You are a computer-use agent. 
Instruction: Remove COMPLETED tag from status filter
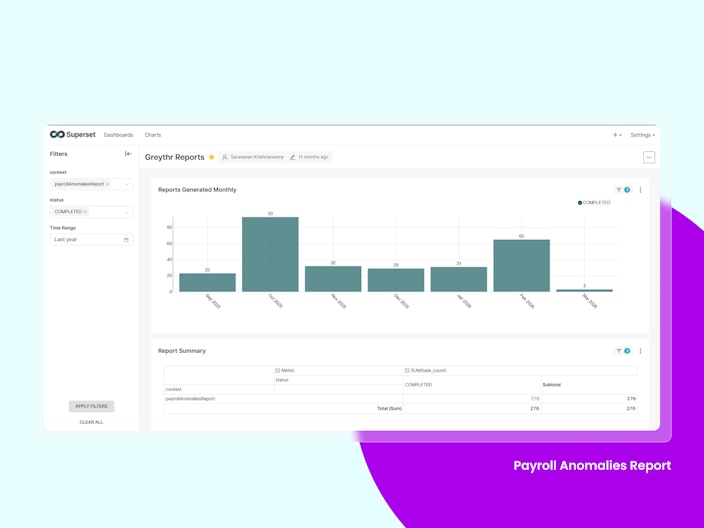point(85,211)
